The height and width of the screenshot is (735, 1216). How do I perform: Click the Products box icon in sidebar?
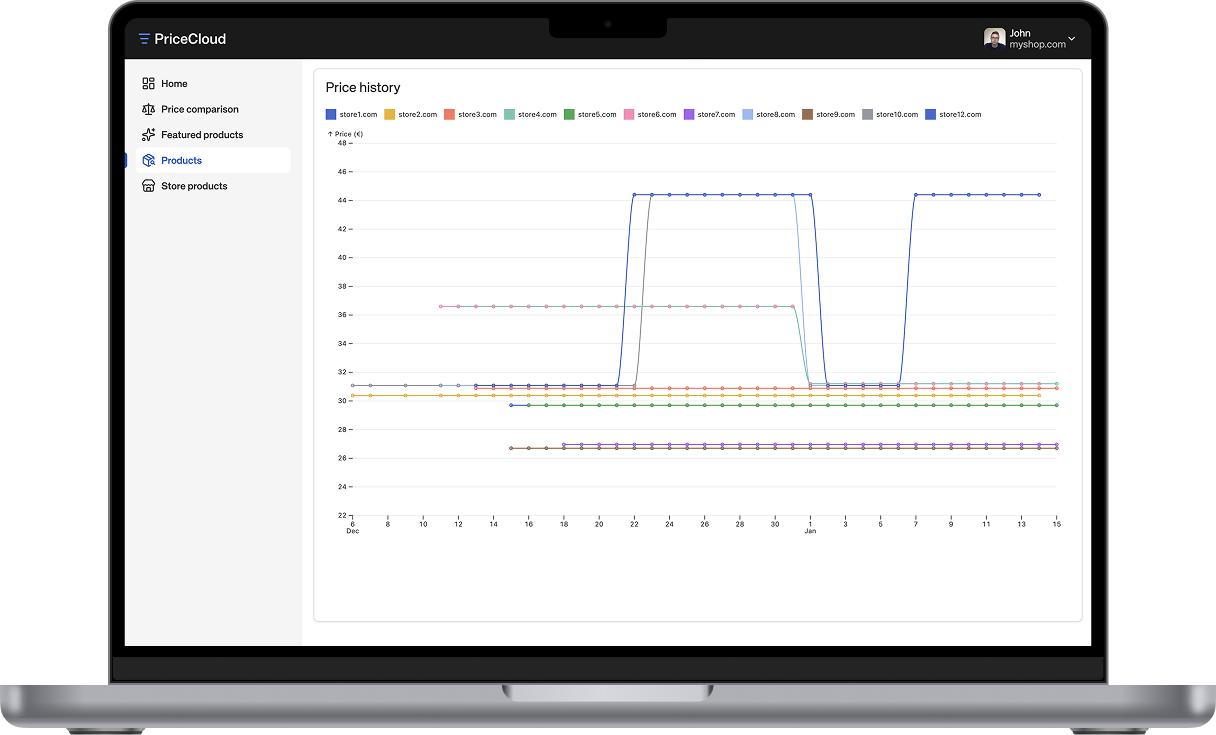(x=148, y=160)
